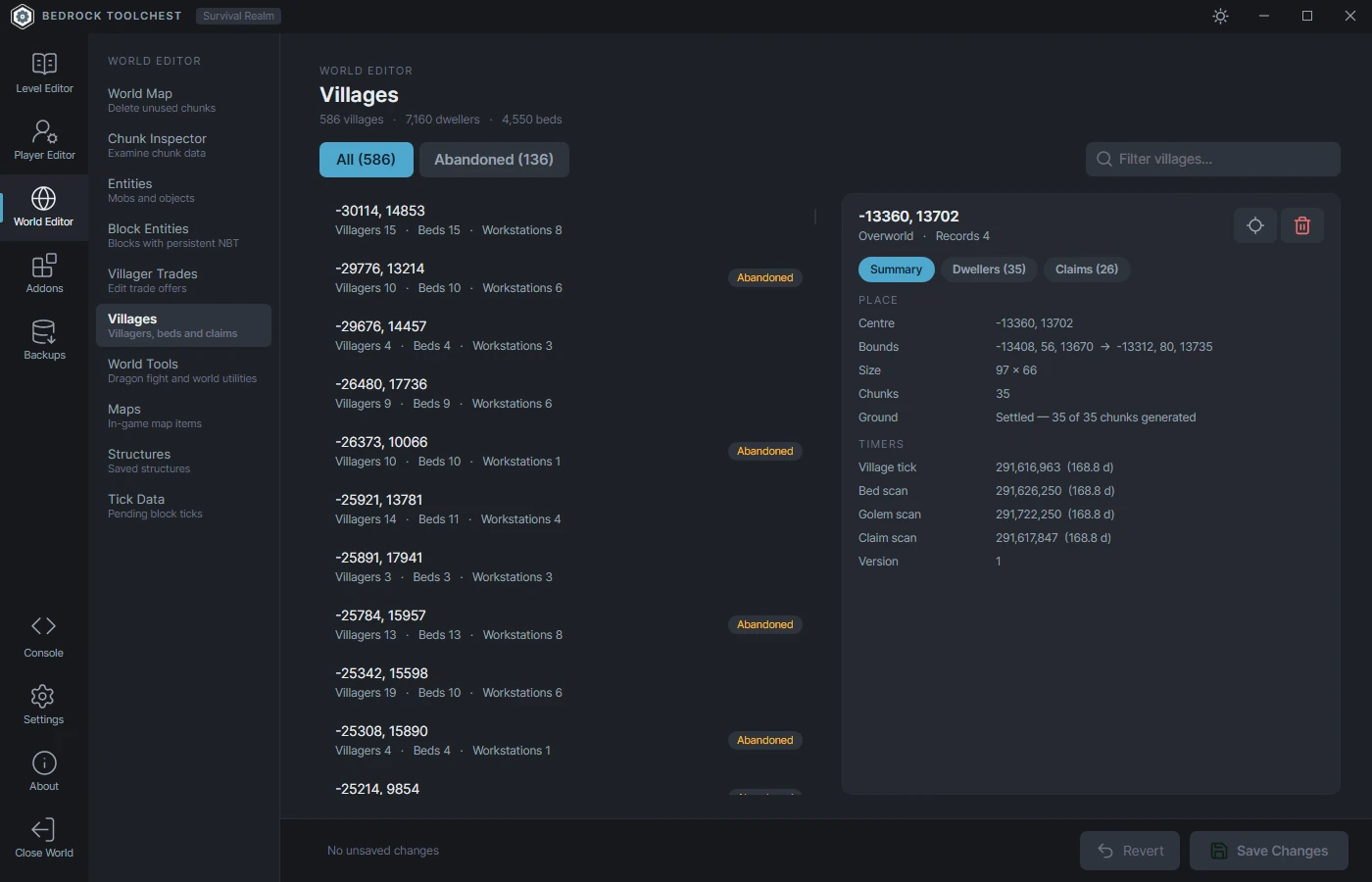Click the Revert button
Viewport: 1372px width, 882px height.
coord(1131,851)
